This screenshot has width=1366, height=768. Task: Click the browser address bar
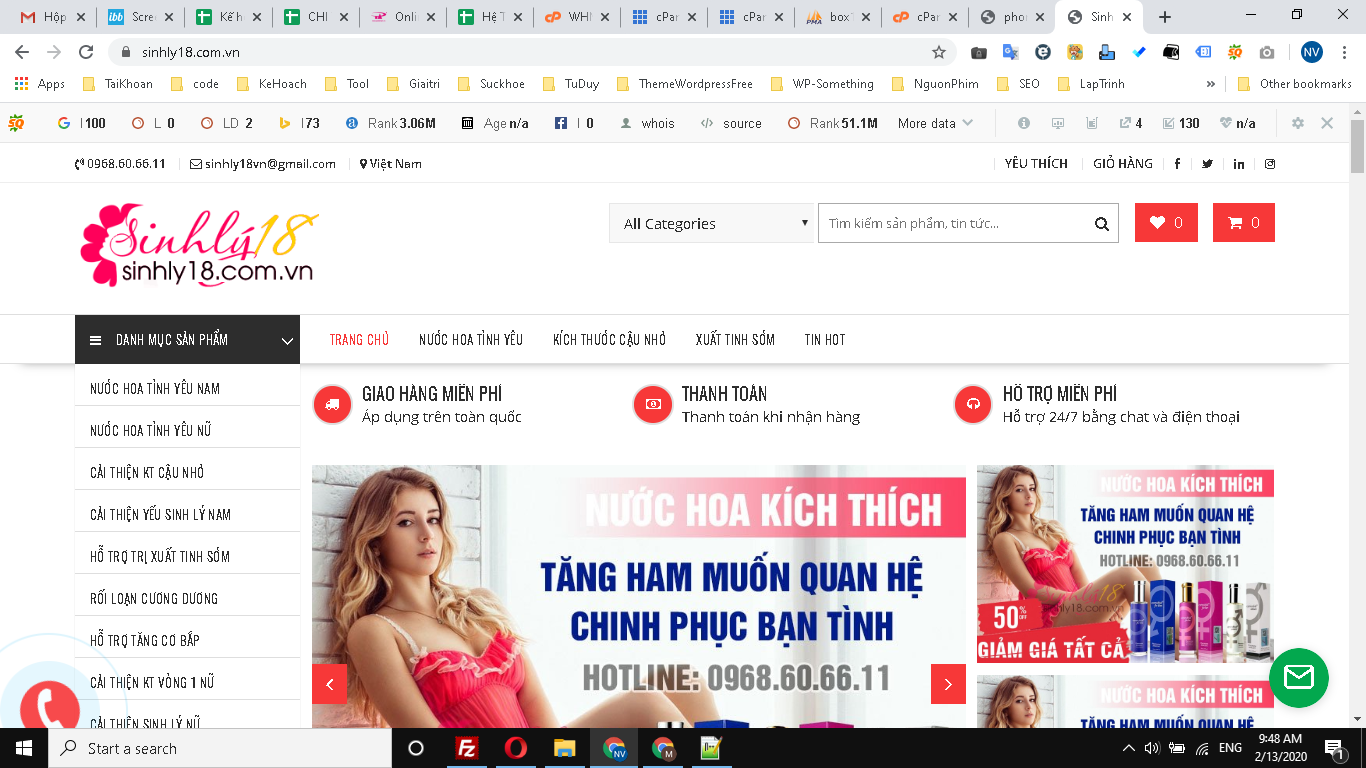point(530,52)
